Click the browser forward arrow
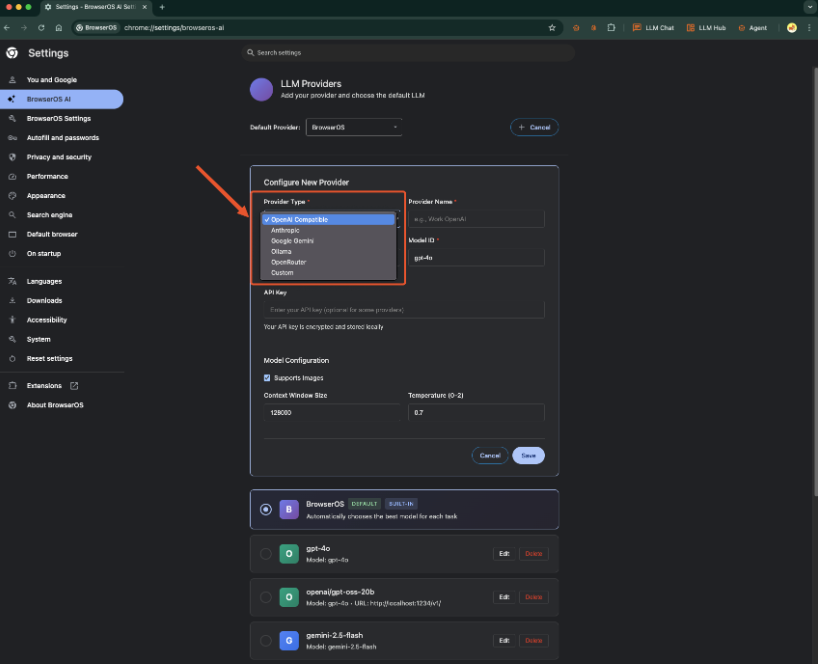Viewport: 818px width, 664px height. click(x=24, y=28)
